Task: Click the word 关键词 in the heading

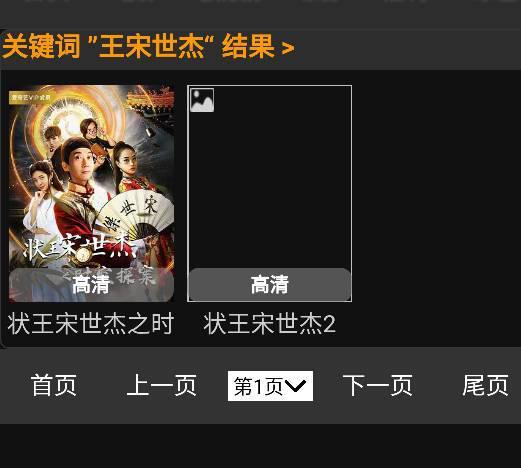Action: [x=41, y=47]
